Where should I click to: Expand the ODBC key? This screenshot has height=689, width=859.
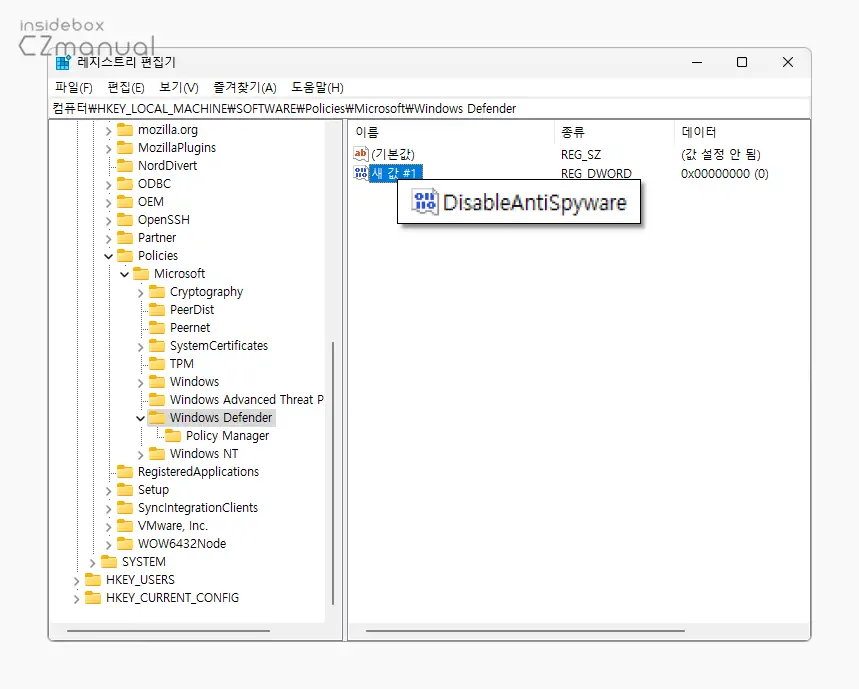click(x=108, y=185)
